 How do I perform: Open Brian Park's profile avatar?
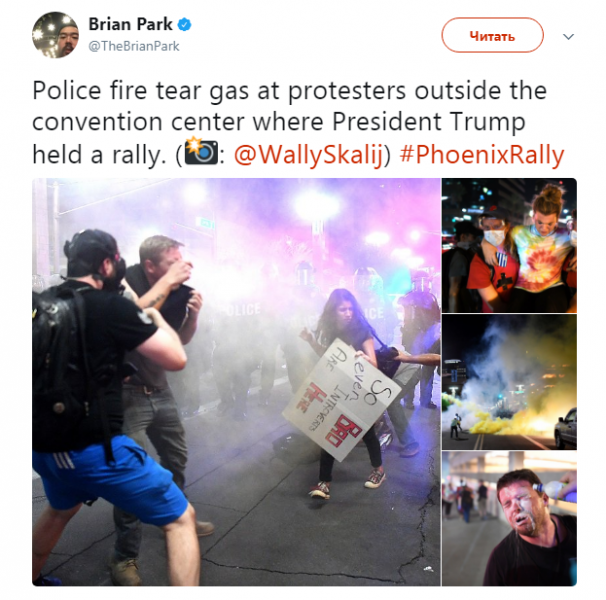(55, 35)
